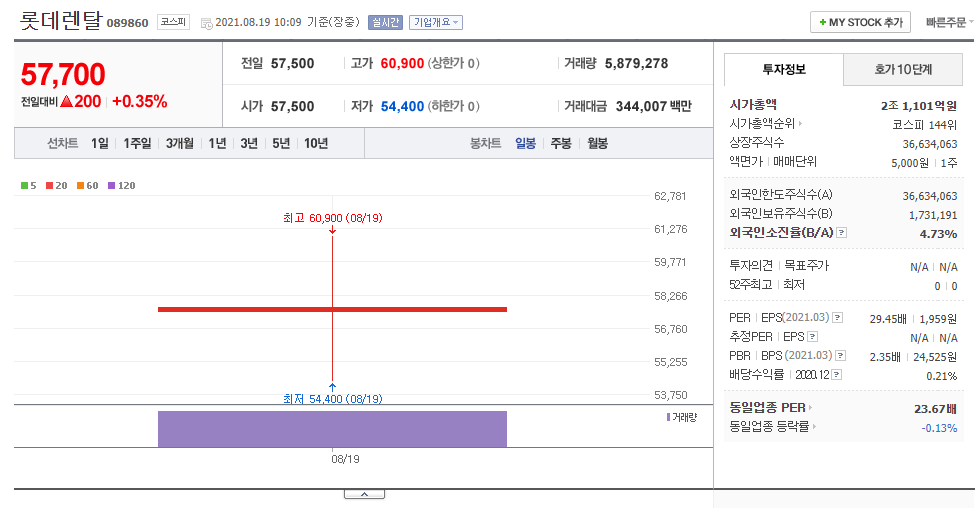Click the 저가 54,400 value
Screen dimensions: 977x508
point(403,107)
